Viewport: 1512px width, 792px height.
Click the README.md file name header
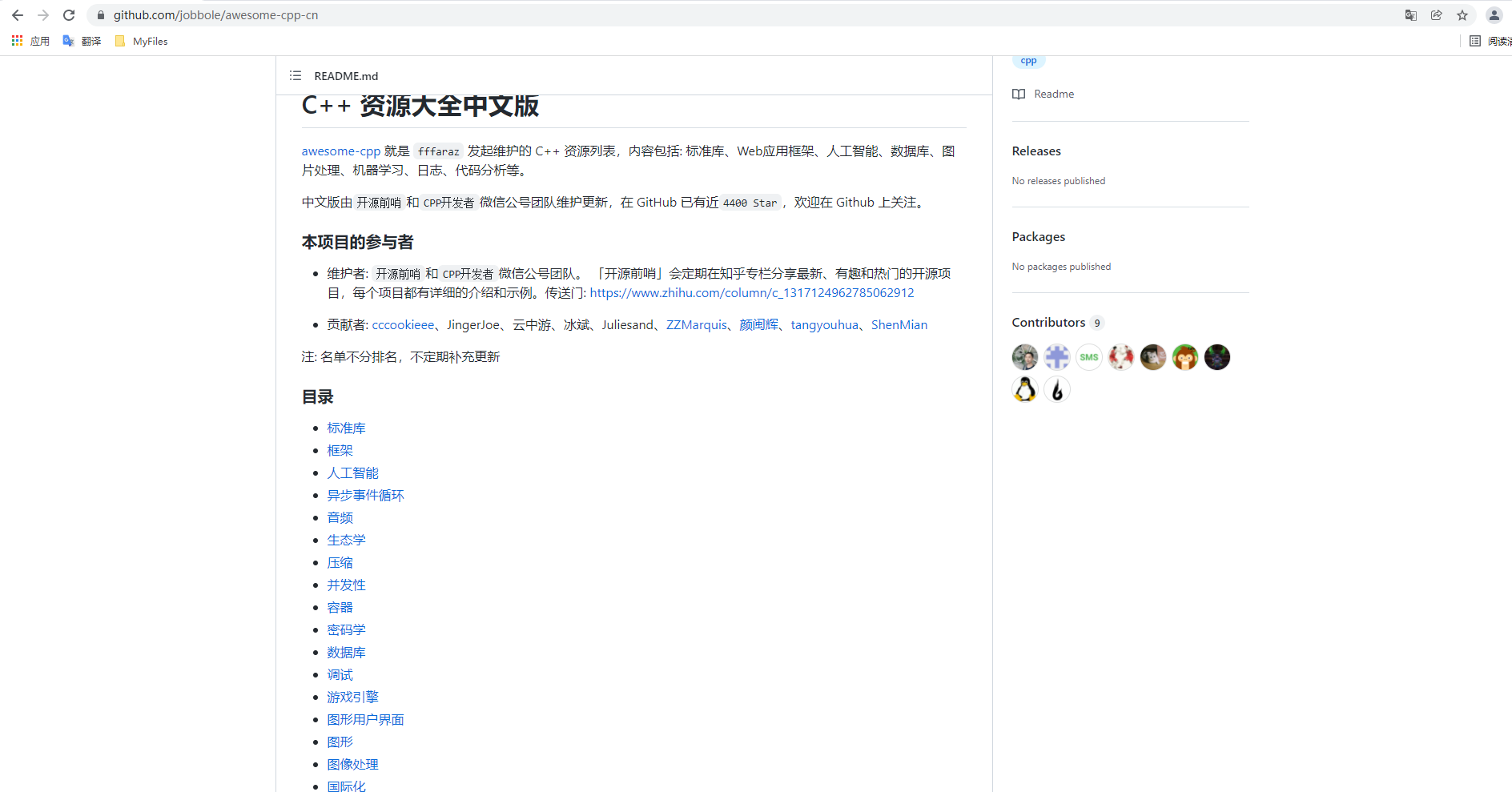(x=346, y=76)
